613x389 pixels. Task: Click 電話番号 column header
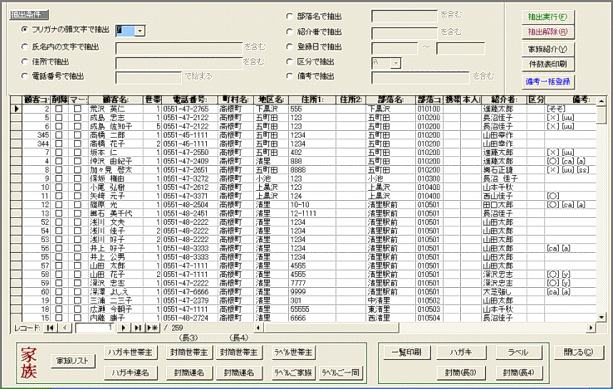pos(189,100)
